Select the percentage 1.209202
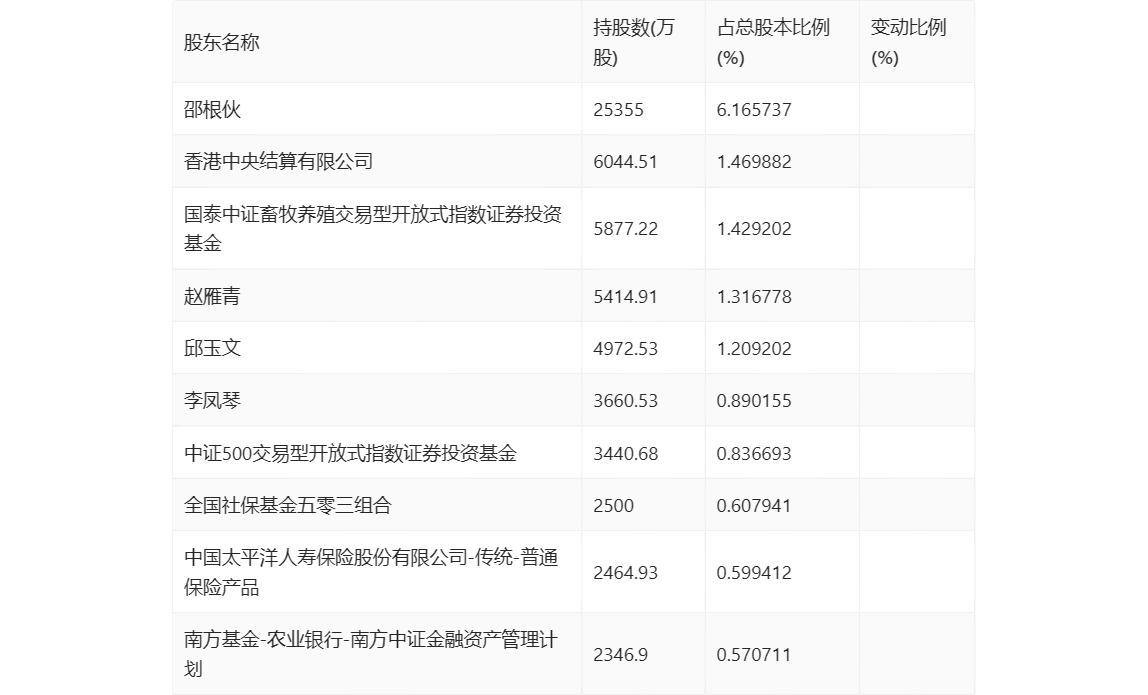The image size is (1148, 695). (754, 349)
